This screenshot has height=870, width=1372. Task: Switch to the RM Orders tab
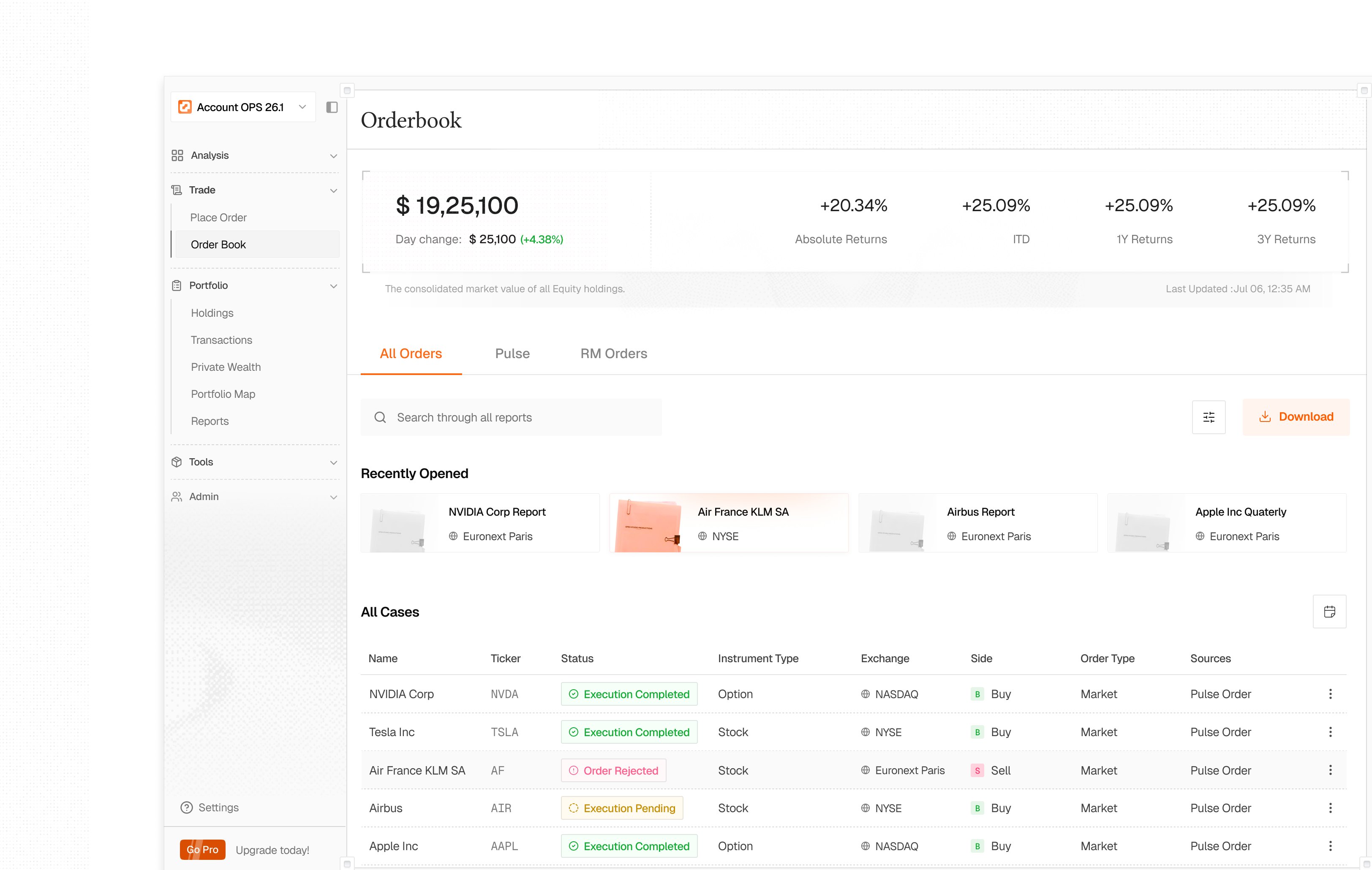(x=614, y=354)
